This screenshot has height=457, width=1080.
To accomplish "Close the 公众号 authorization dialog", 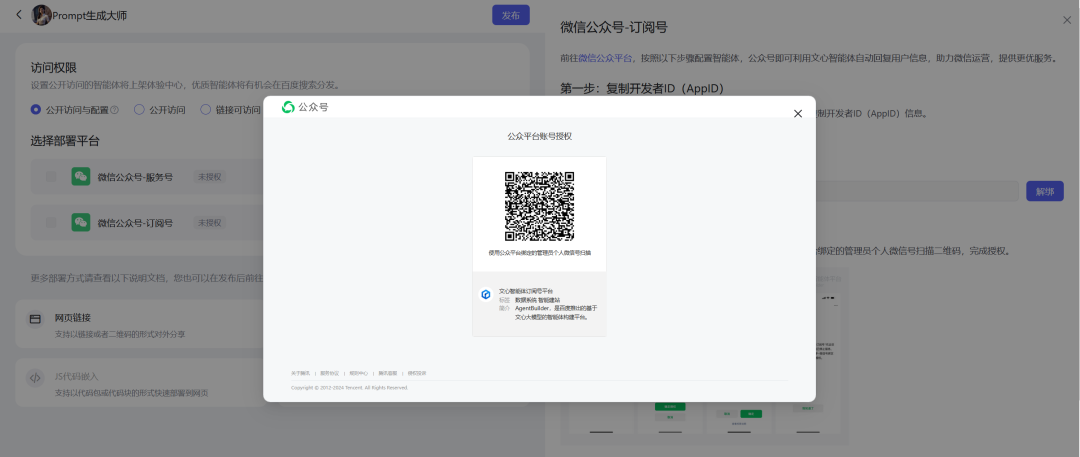I will (x=798, y=114).
